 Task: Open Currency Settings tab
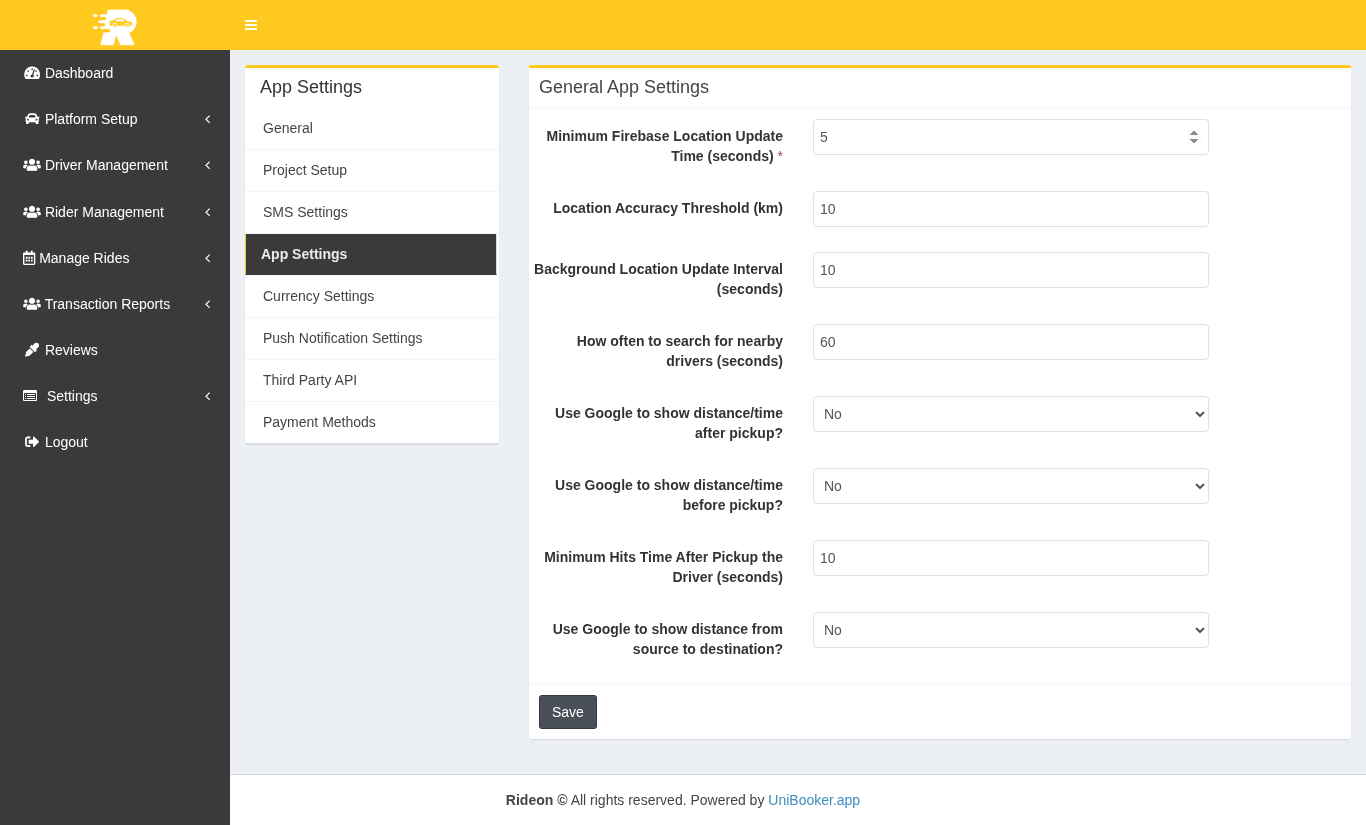click(318, 296)
